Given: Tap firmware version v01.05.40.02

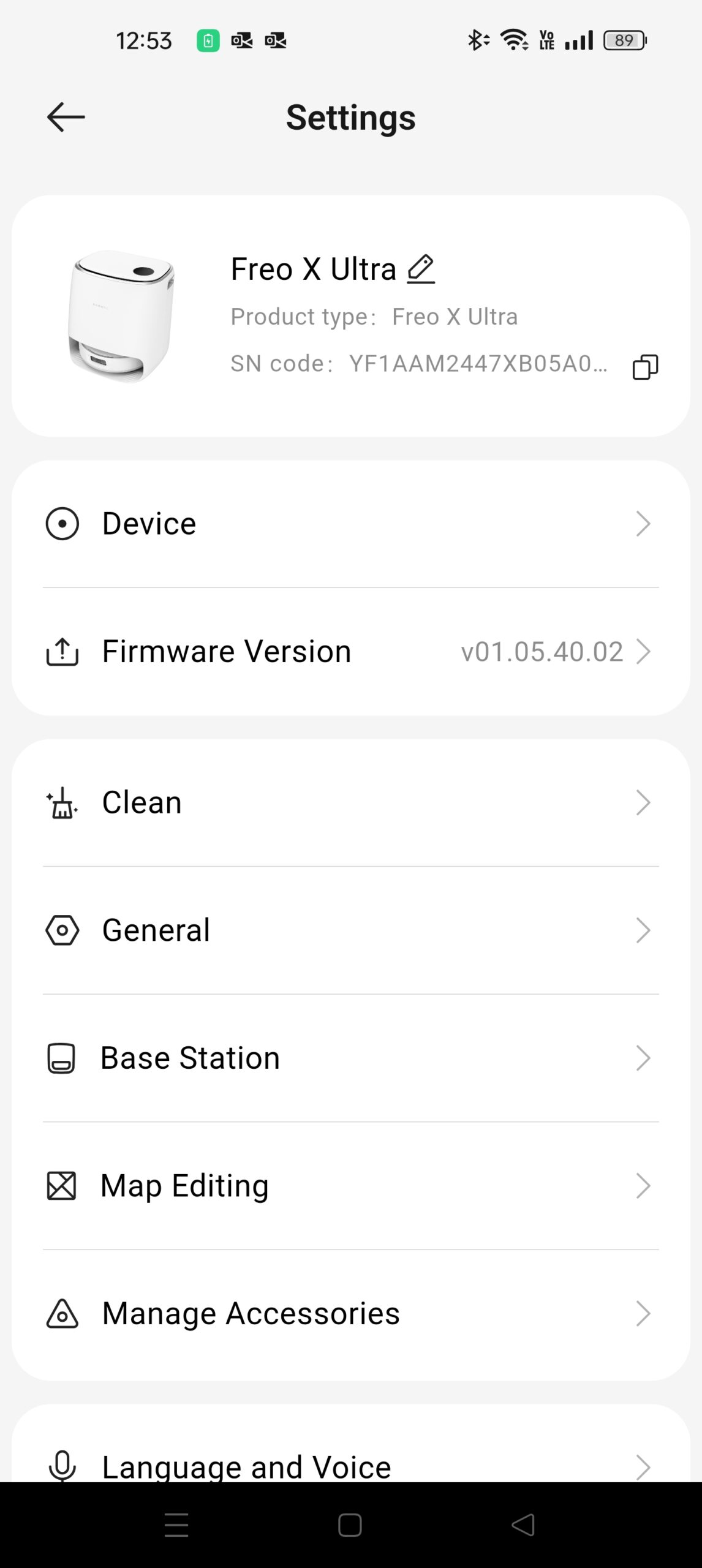Looking at the screenshot, I should (542, 652).
